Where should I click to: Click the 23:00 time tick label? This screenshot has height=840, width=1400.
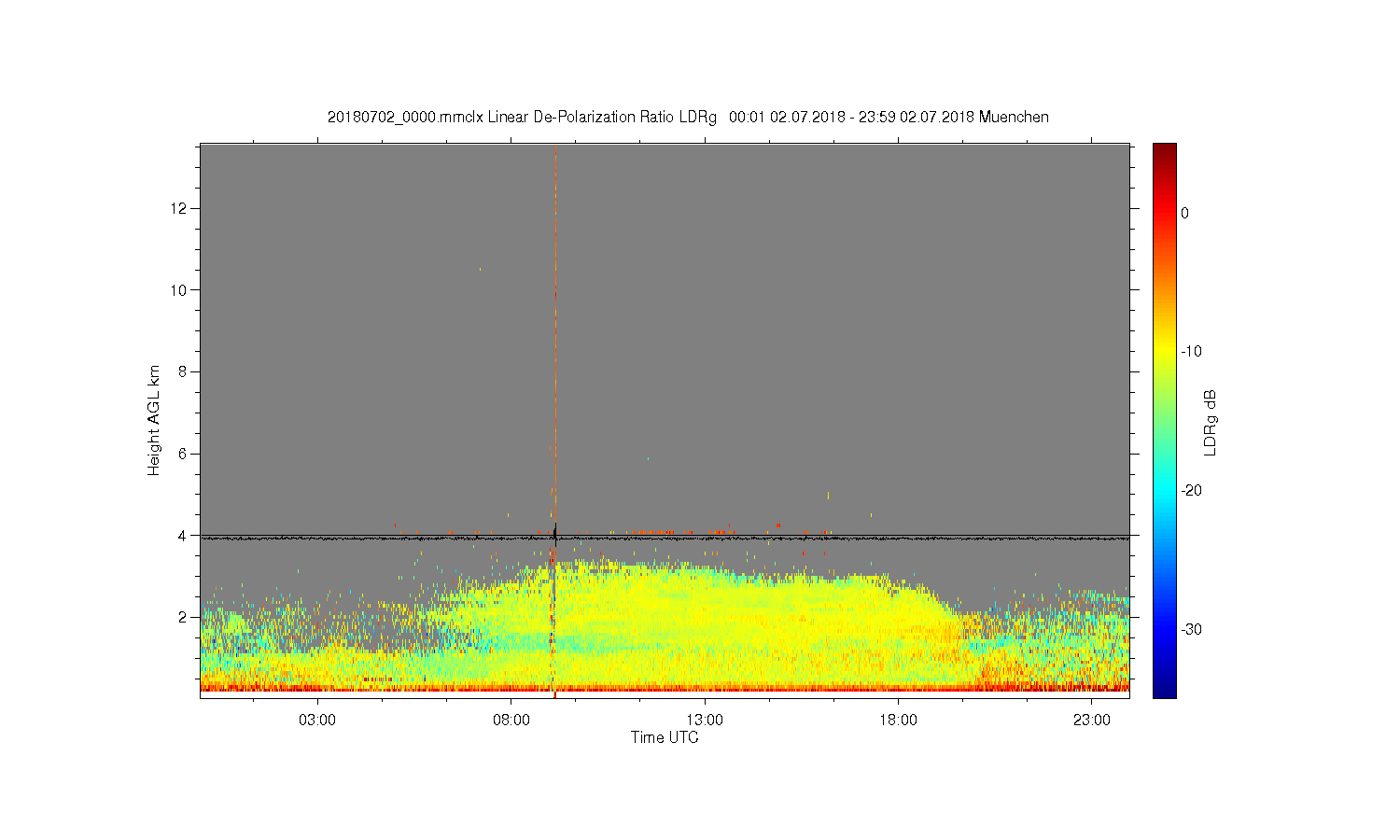point(1092,721)
